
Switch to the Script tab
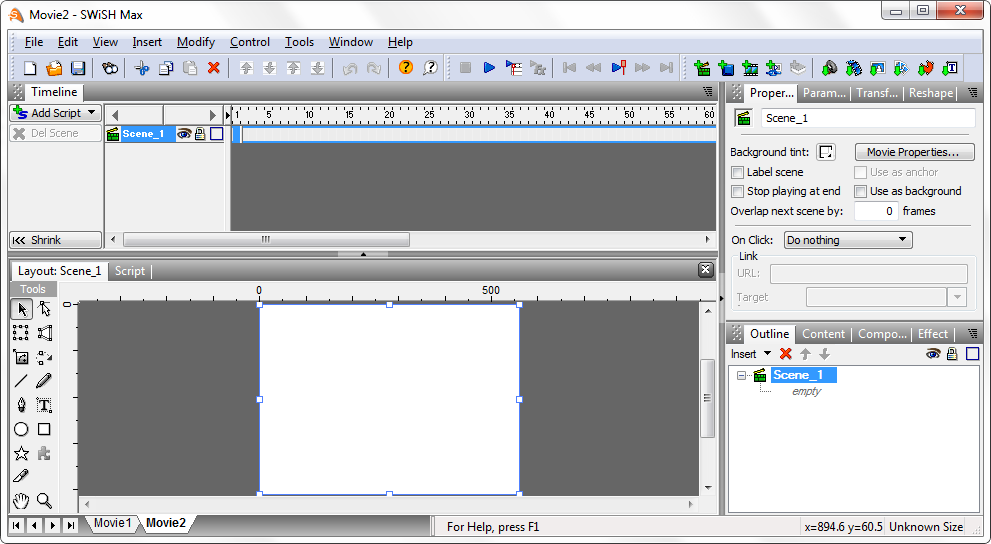click(x=130, y=271)
